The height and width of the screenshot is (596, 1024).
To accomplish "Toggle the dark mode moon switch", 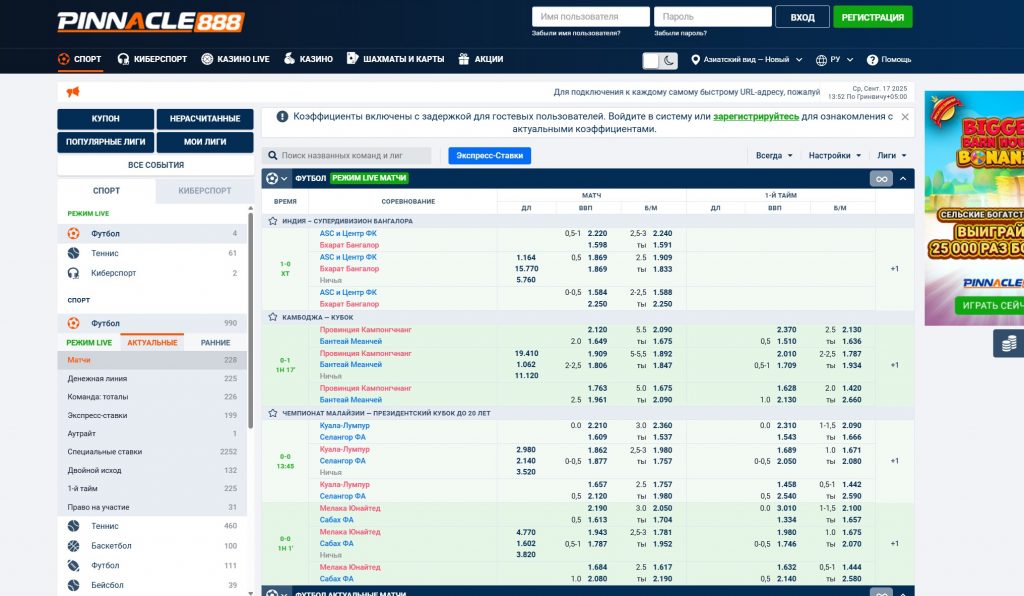I will click(x=661, y=60).
